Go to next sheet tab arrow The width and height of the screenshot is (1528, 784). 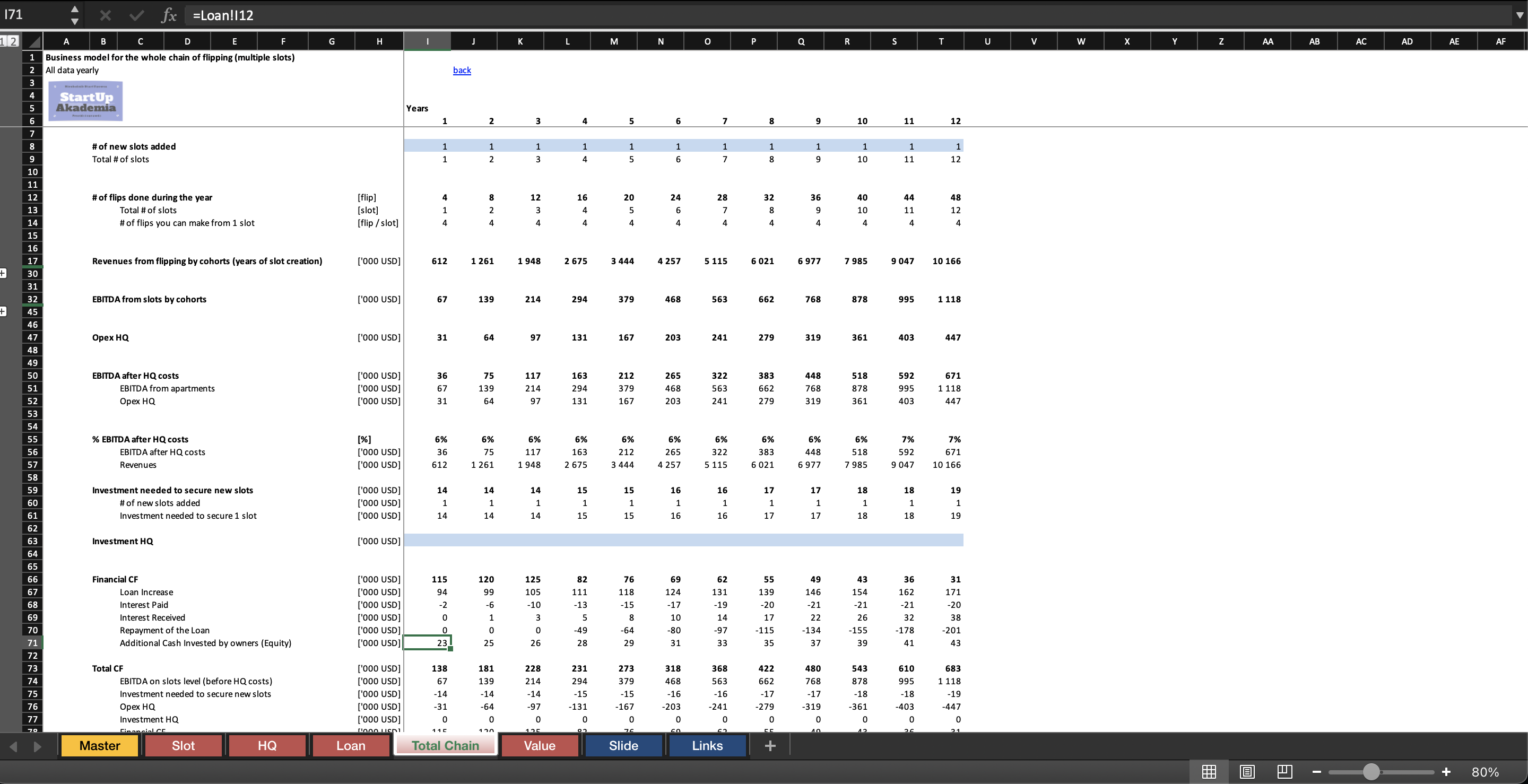point(37,746)
